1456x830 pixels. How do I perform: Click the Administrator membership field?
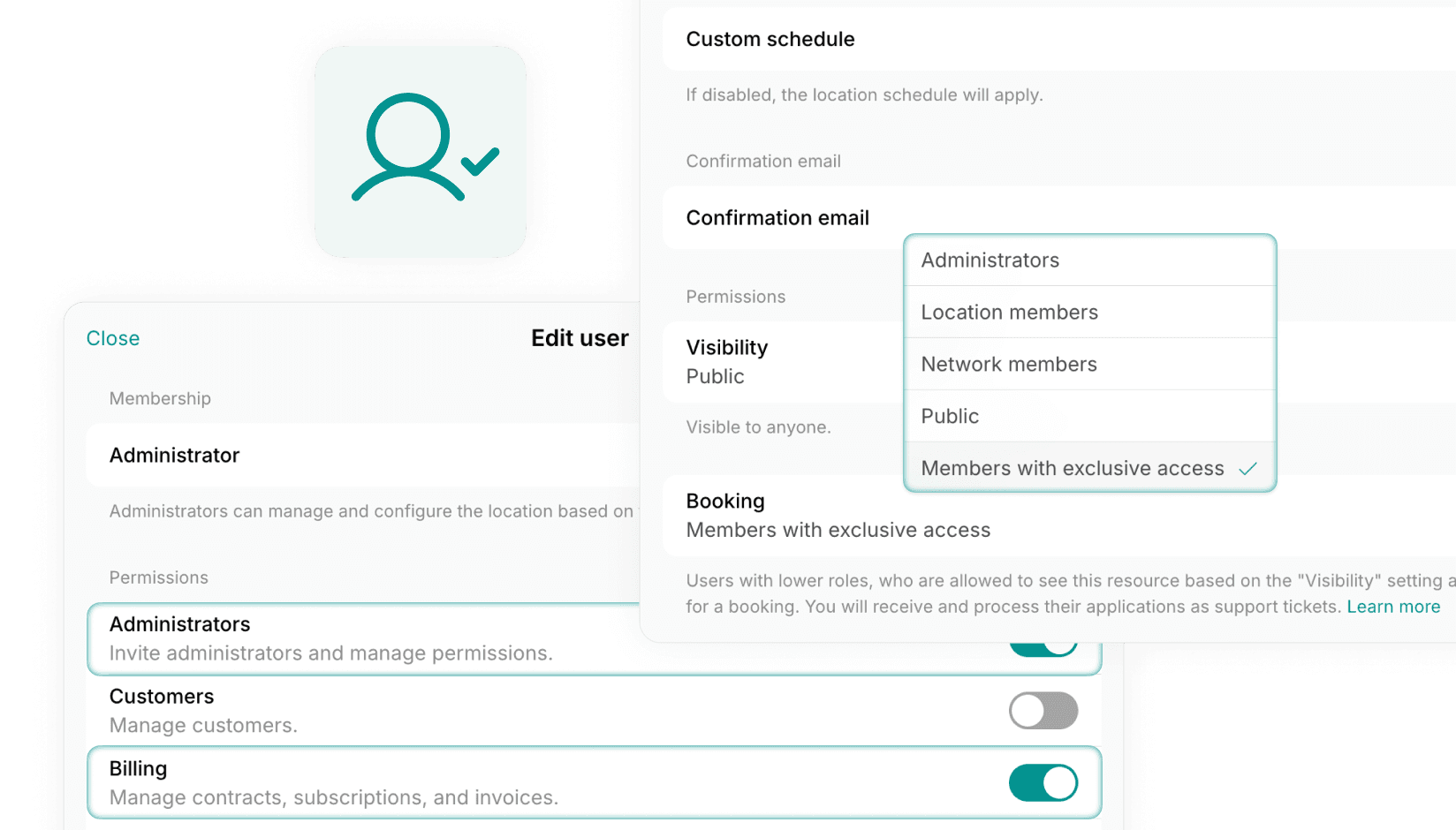point(174,455)
